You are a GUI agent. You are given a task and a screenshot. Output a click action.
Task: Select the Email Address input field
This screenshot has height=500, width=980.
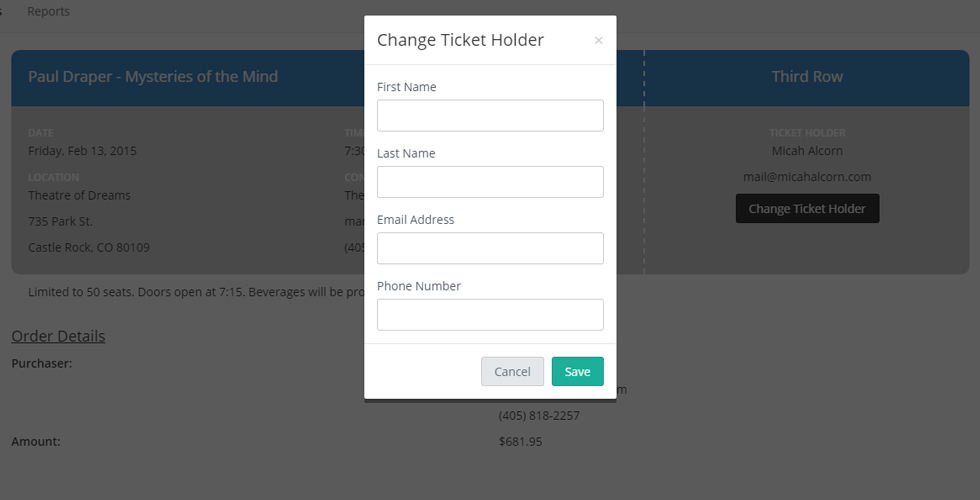coord(490,248)
